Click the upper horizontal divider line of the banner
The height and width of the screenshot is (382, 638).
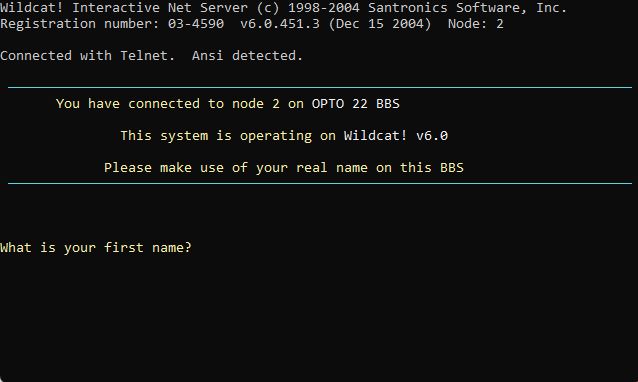(x=320, y=87)
